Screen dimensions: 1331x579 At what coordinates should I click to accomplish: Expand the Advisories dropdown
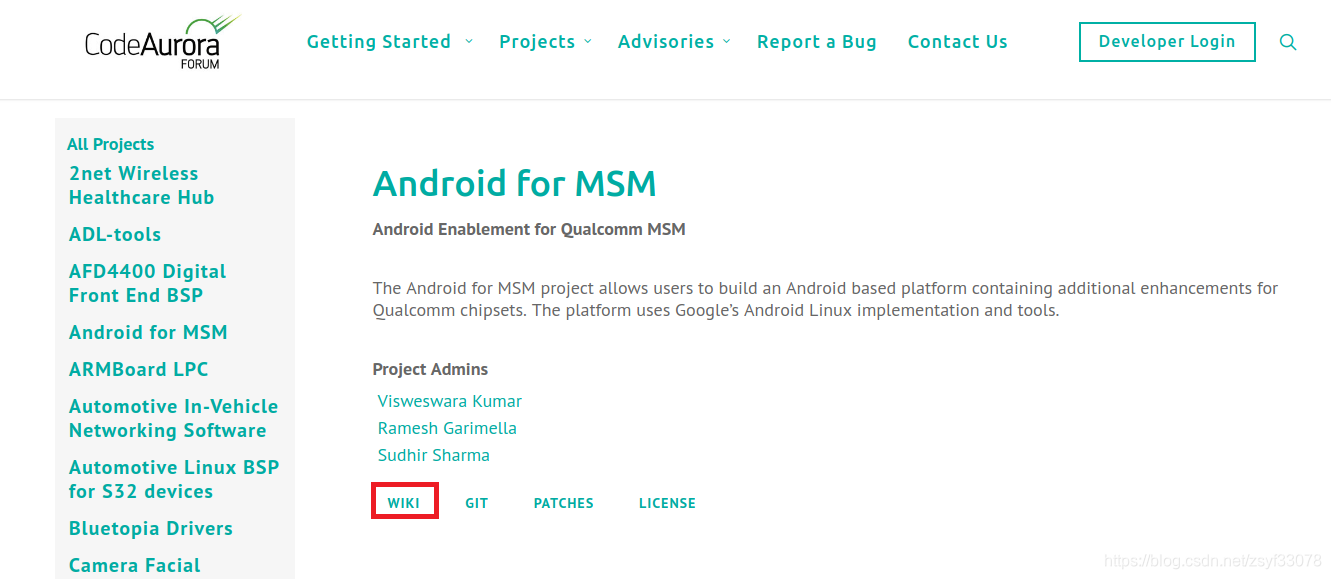coord(666,41)
